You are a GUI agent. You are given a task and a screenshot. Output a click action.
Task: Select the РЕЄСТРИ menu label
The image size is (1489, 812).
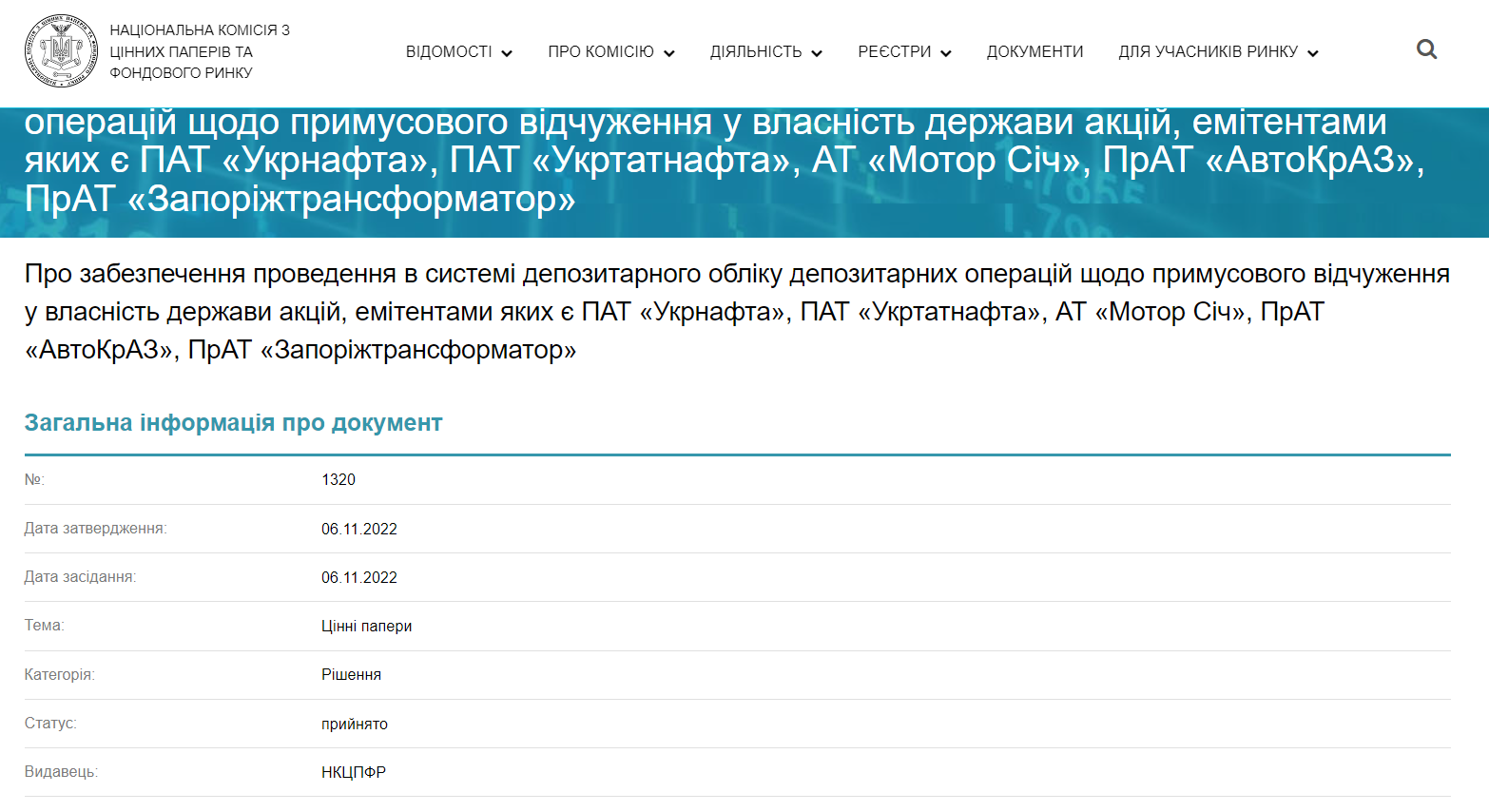894,52
